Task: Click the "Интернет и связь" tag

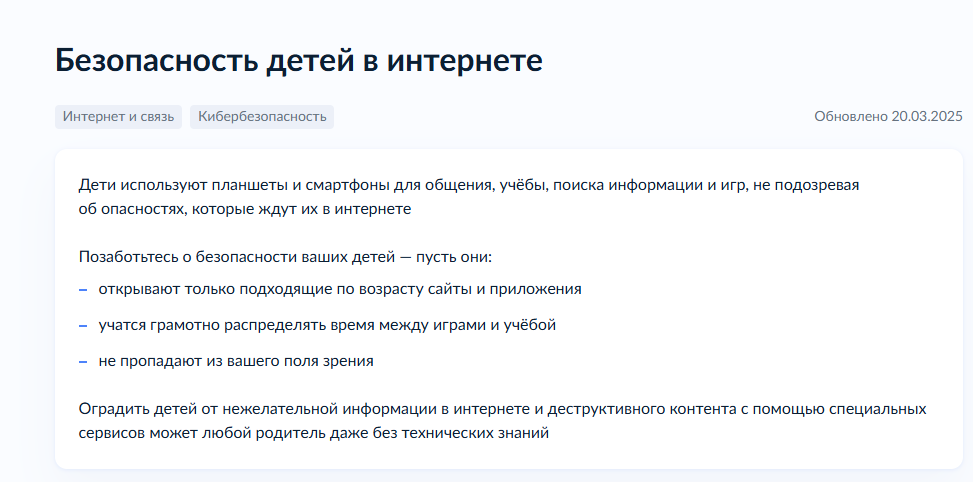Action: click(118, 117)
